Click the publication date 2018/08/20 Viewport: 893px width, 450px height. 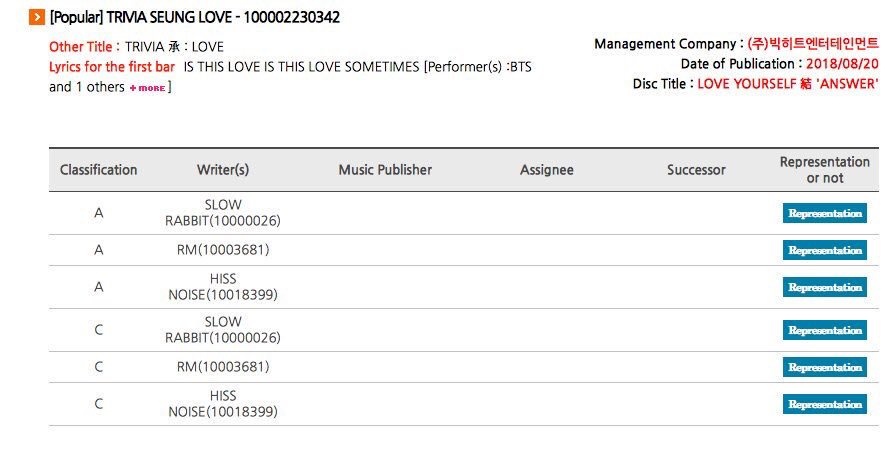pos(842,64)
